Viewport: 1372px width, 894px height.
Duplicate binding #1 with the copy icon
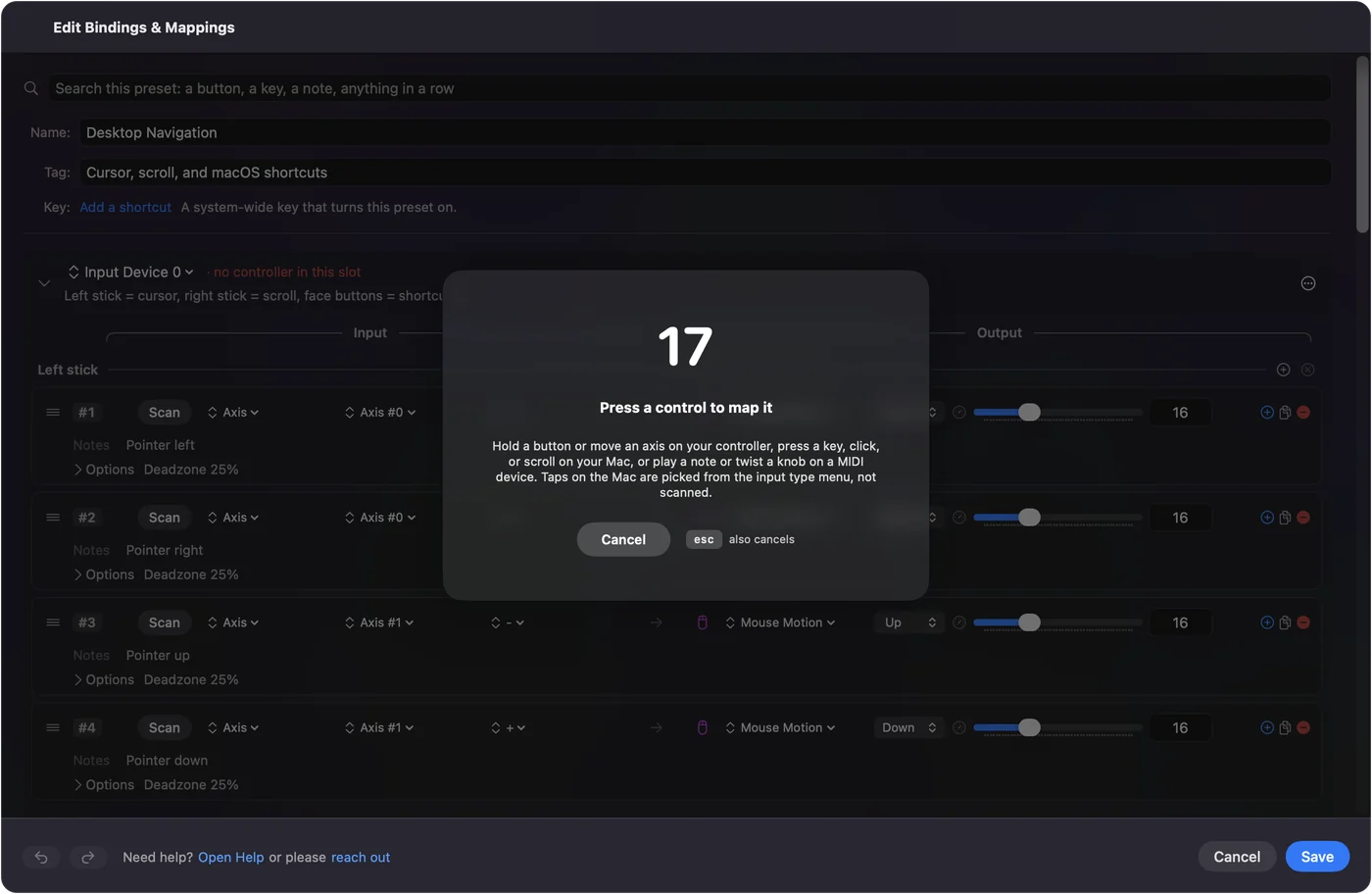click(1285, 413)
